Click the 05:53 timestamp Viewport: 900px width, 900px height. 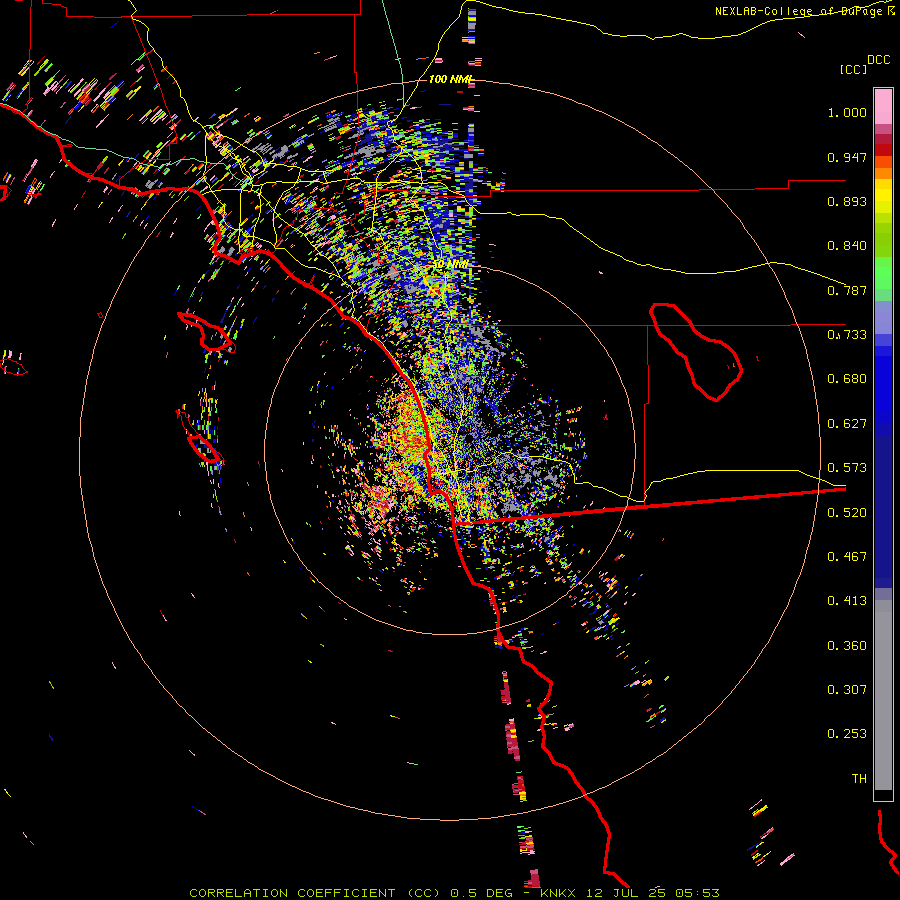695,893
